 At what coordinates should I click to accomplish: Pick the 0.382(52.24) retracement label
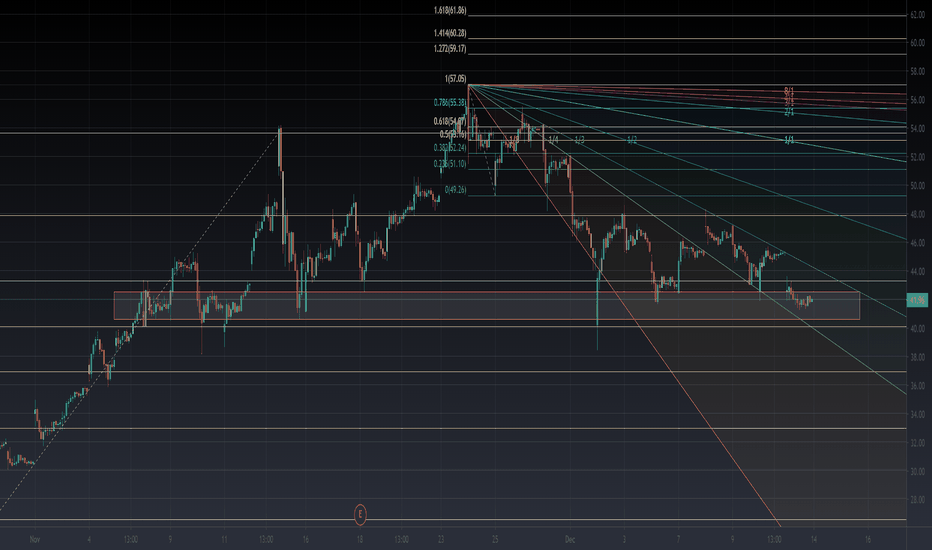click(x=450, y=147)
